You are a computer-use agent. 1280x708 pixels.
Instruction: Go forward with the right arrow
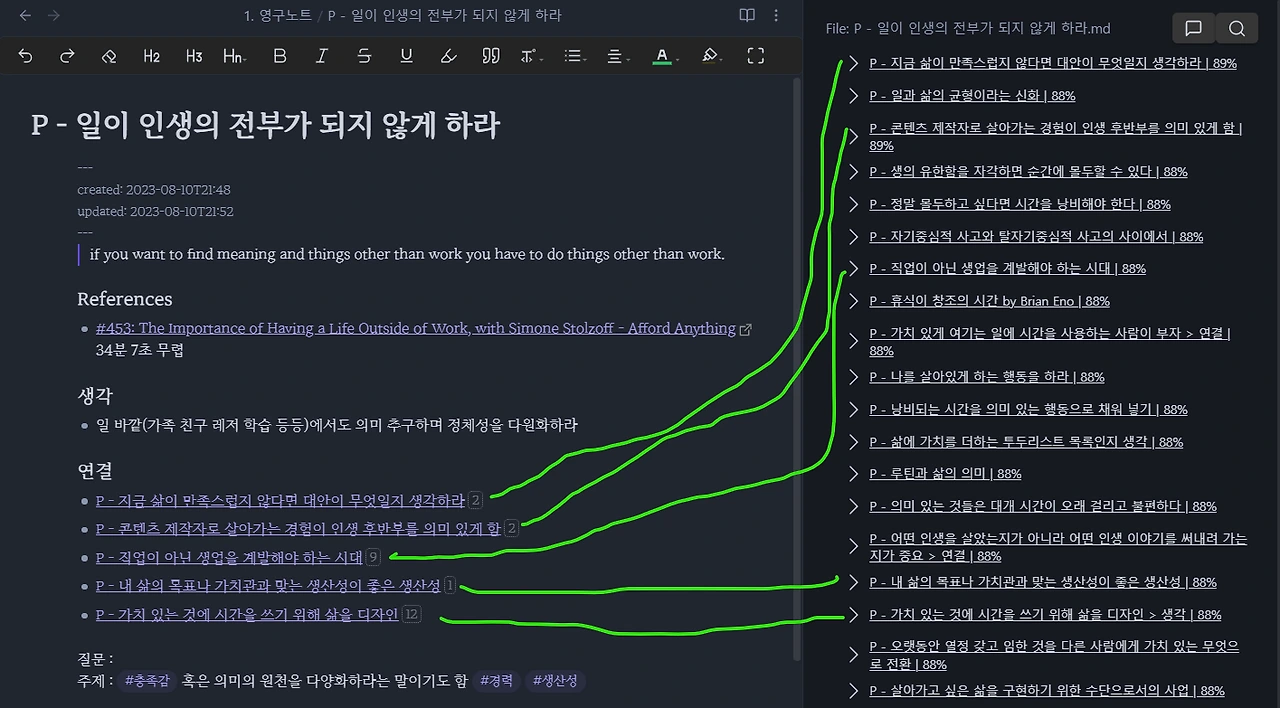(x=54, y=15)
